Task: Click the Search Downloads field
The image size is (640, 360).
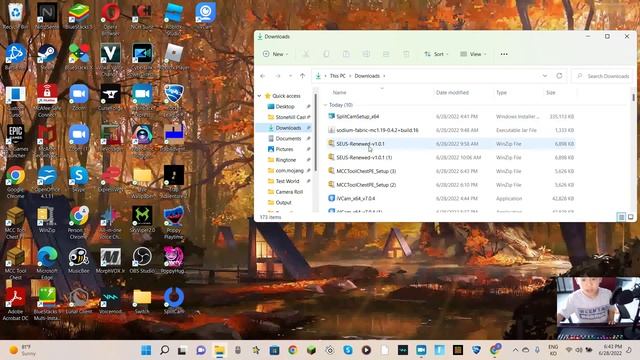Action: tap(603, 76)
